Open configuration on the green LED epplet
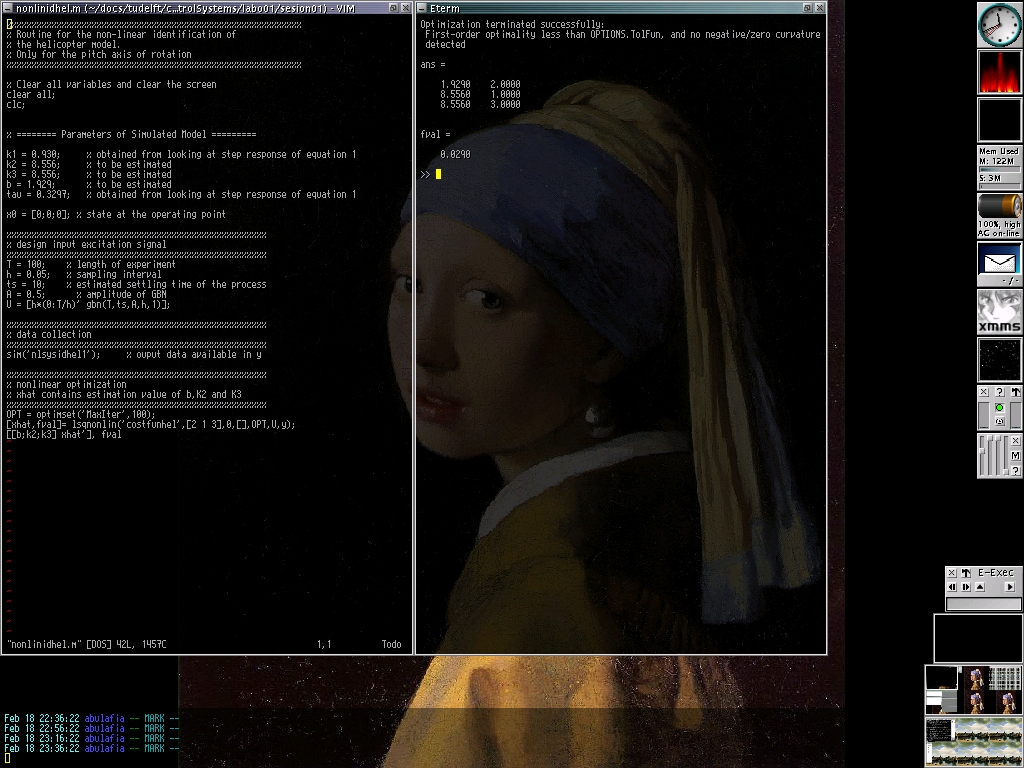The width and height of the screenshot is (1024, 768). [1016, 392]
